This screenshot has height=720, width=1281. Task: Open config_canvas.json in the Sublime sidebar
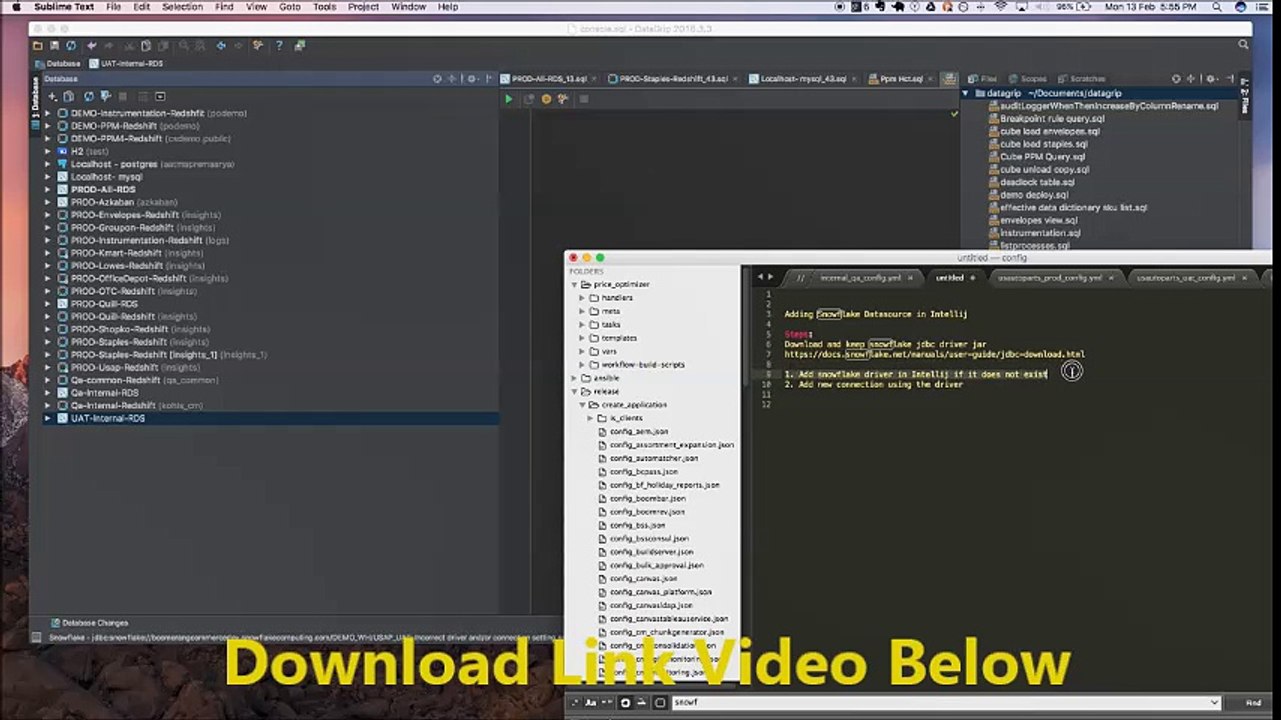coord(643,578)
